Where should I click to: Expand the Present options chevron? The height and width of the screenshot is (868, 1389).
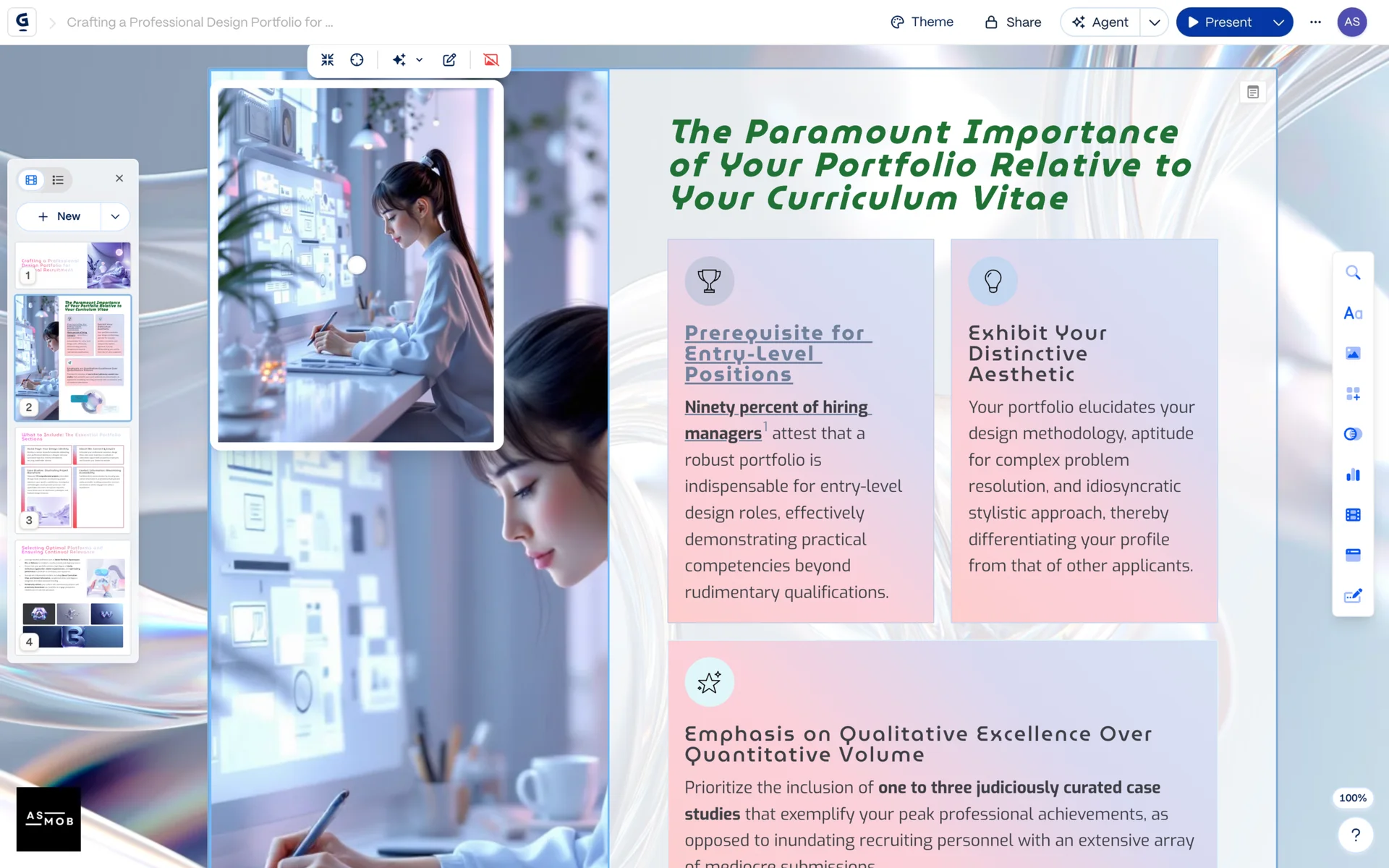tap(1278, 22)
